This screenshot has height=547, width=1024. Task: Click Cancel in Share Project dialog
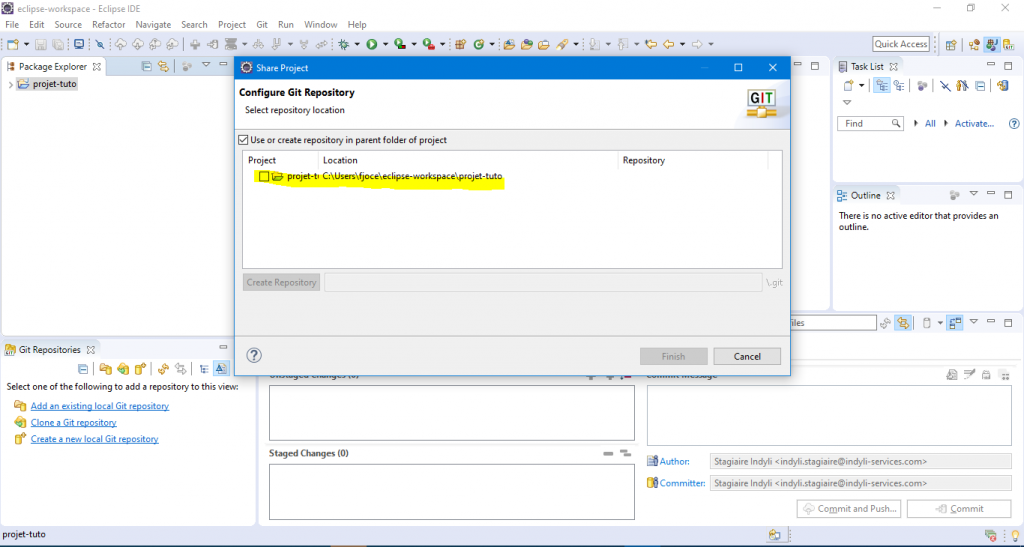(747, 356)
